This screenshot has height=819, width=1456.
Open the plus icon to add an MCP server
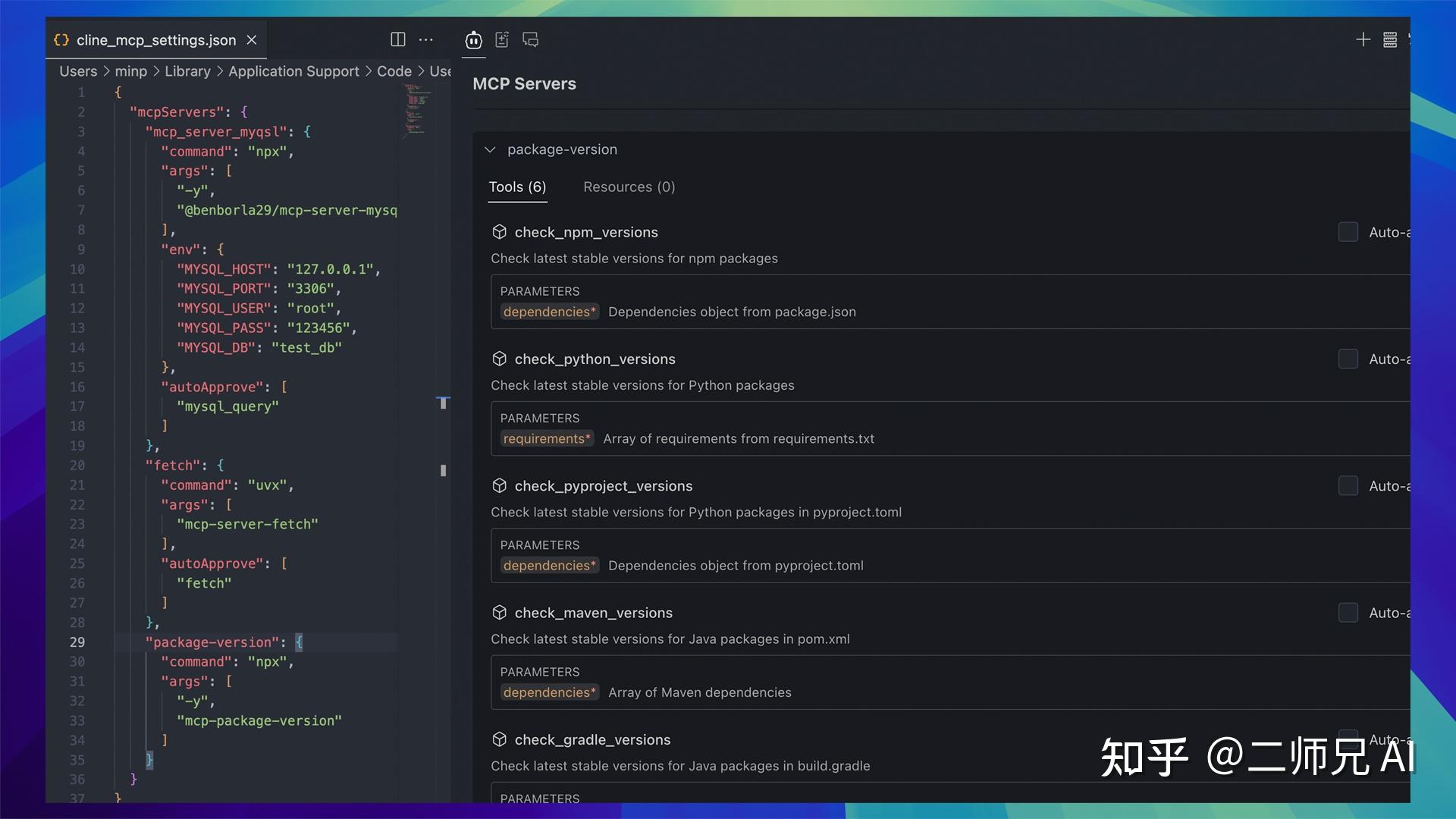(x=1363, y=39)
